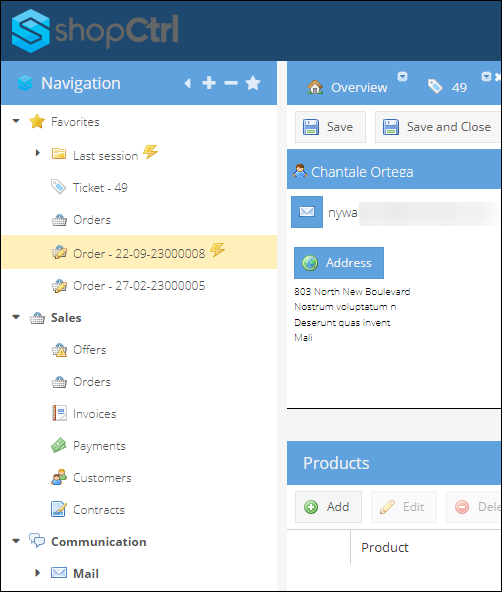Open the Overview tab dropdown arrow
The height and width of the screenshot is (592, 502).
403,77
